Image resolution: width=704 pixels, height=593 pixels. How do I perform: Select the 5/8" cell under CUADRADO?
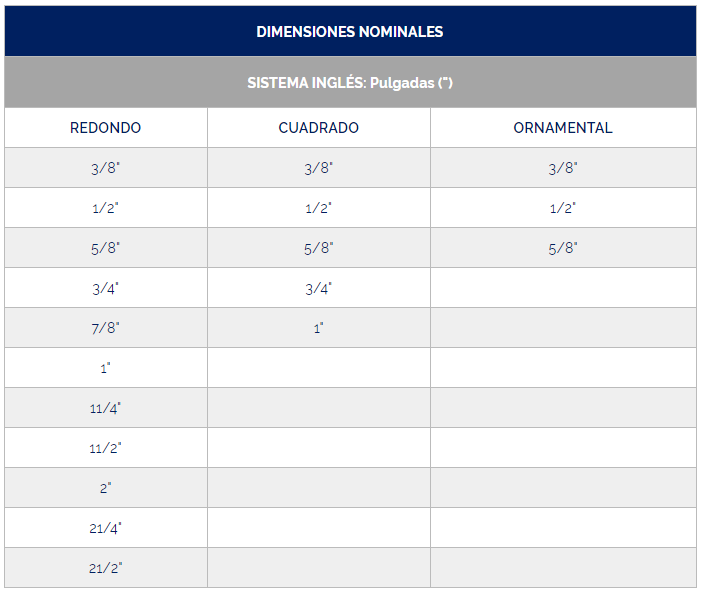click(319, 248)
